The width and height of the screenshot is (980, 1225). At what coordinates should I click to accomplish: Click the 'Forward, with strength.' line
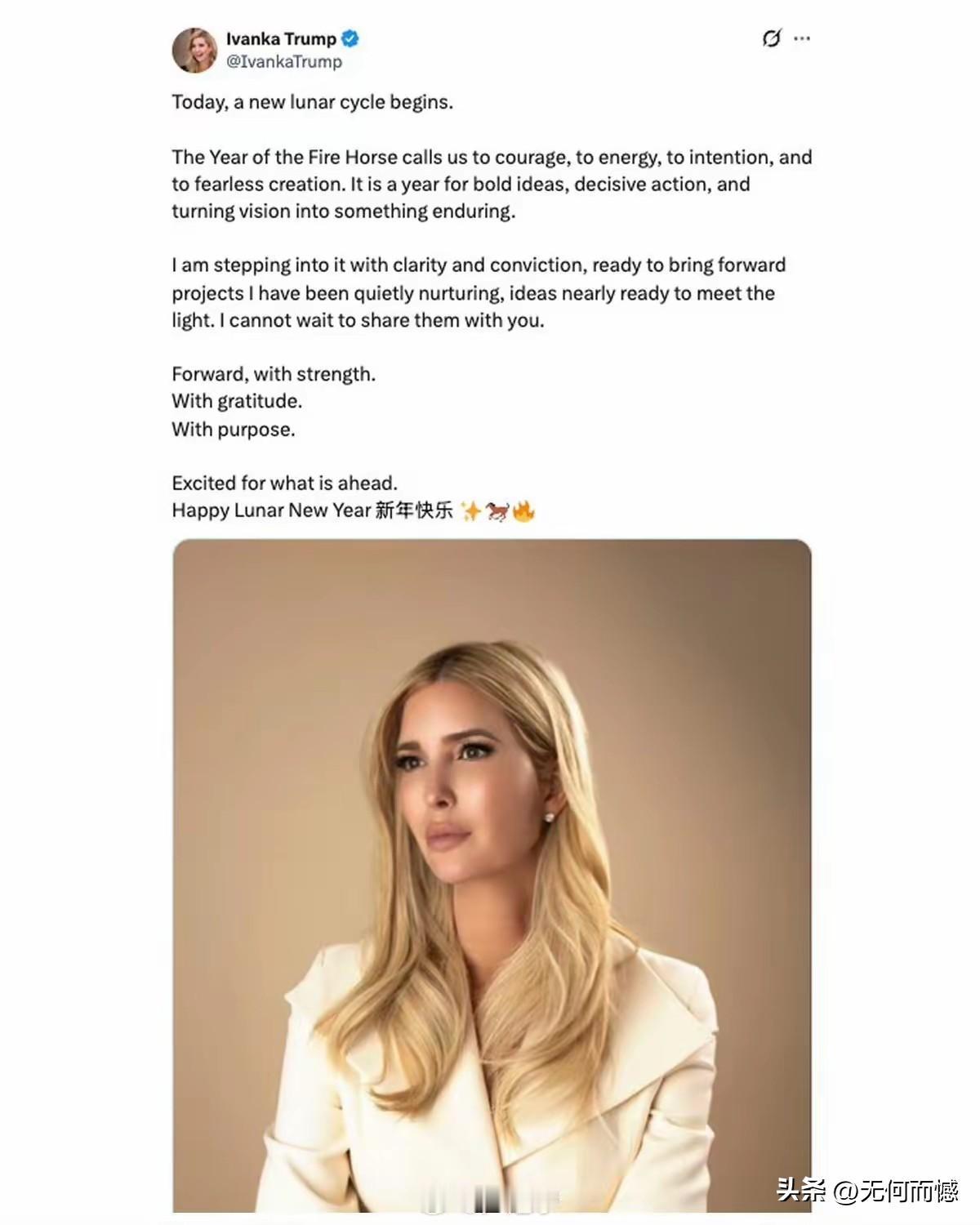pos(274,374)
